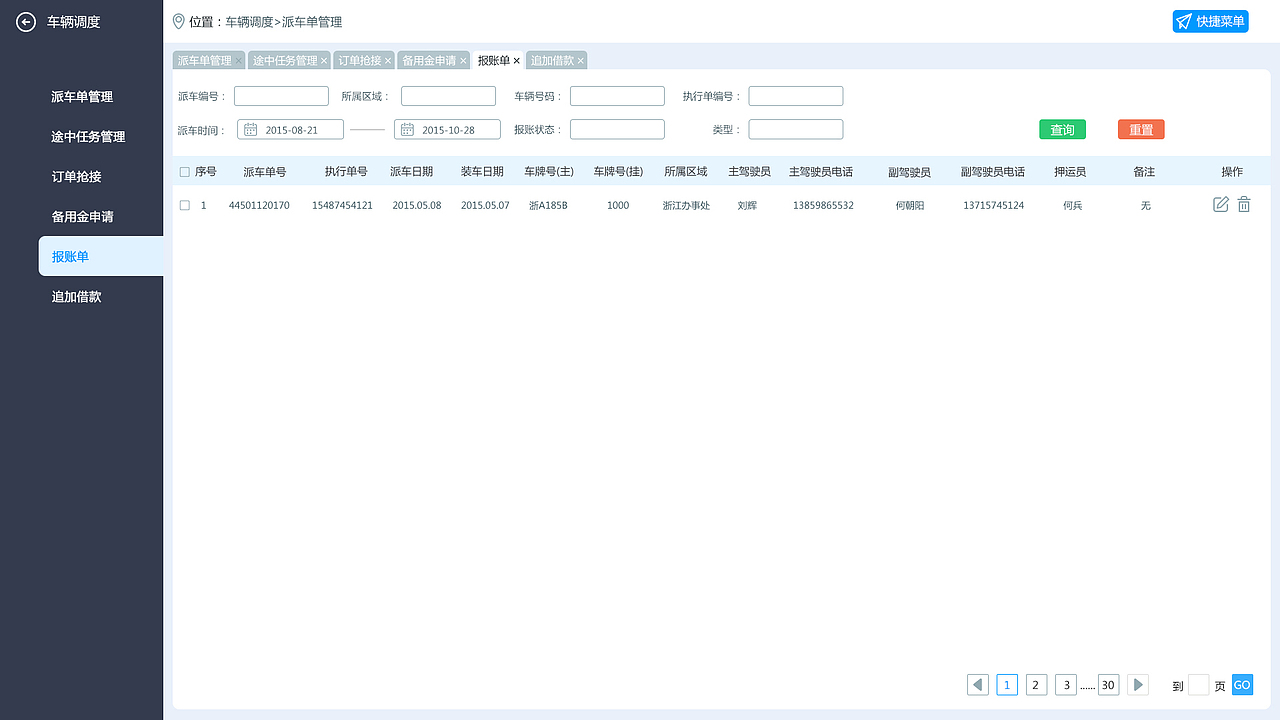The height and width of the screenshot is (720, 1280).
Task: Click the orange 重置 button
Action: (1141, 129)
